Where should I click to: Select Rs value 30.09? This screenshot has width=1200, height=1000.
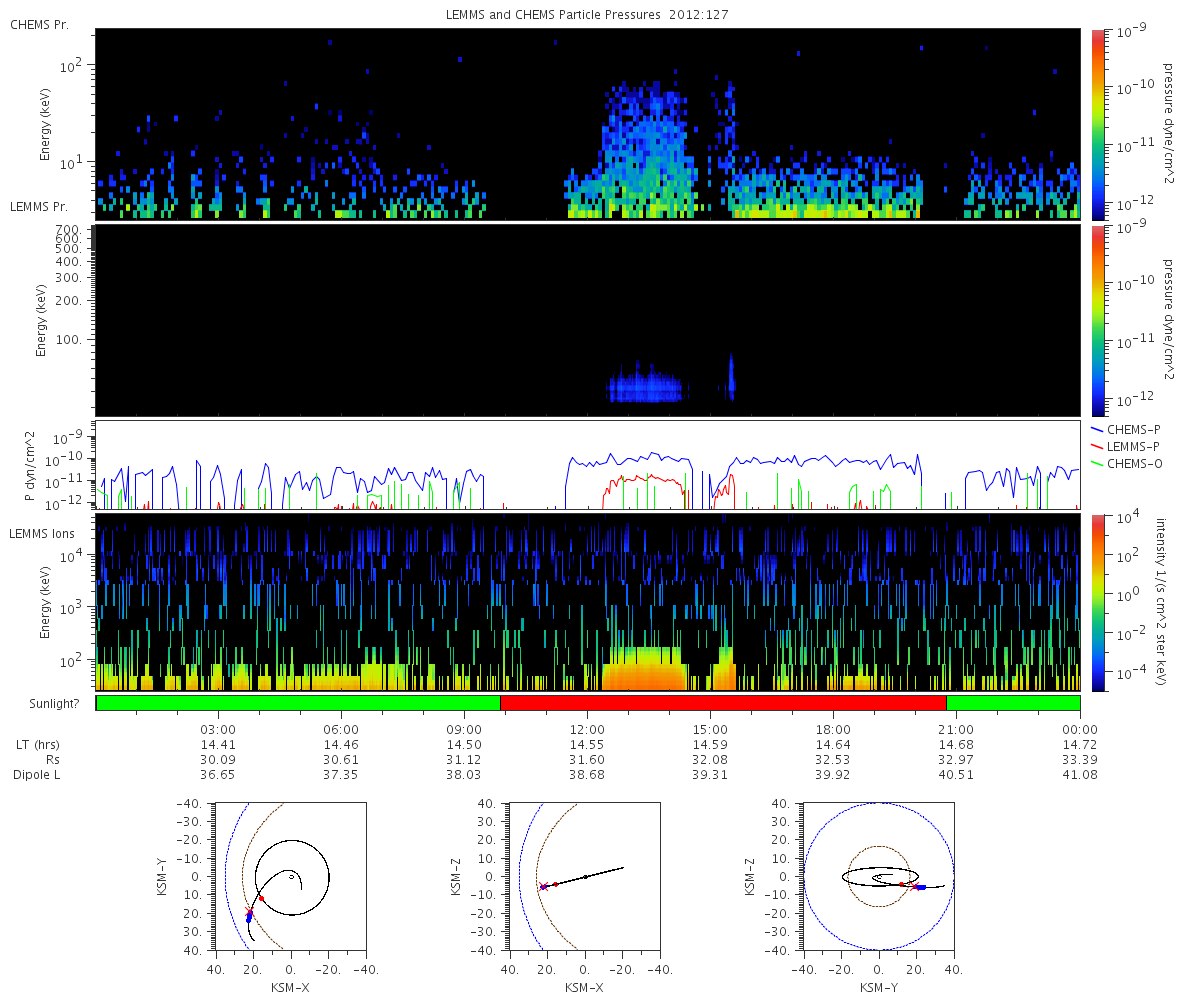pos(218,760)
